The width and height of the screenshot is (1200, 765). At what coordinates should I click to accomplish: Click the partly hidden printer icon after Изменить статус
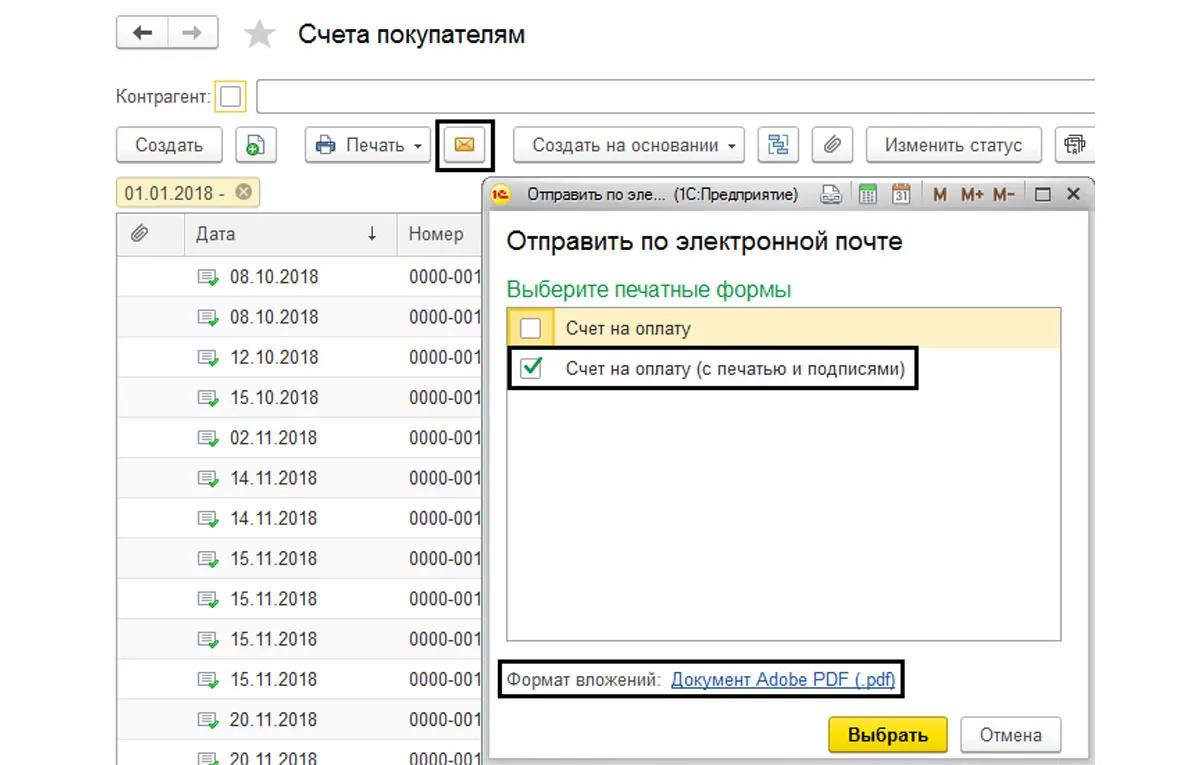tap(1076, 145)
